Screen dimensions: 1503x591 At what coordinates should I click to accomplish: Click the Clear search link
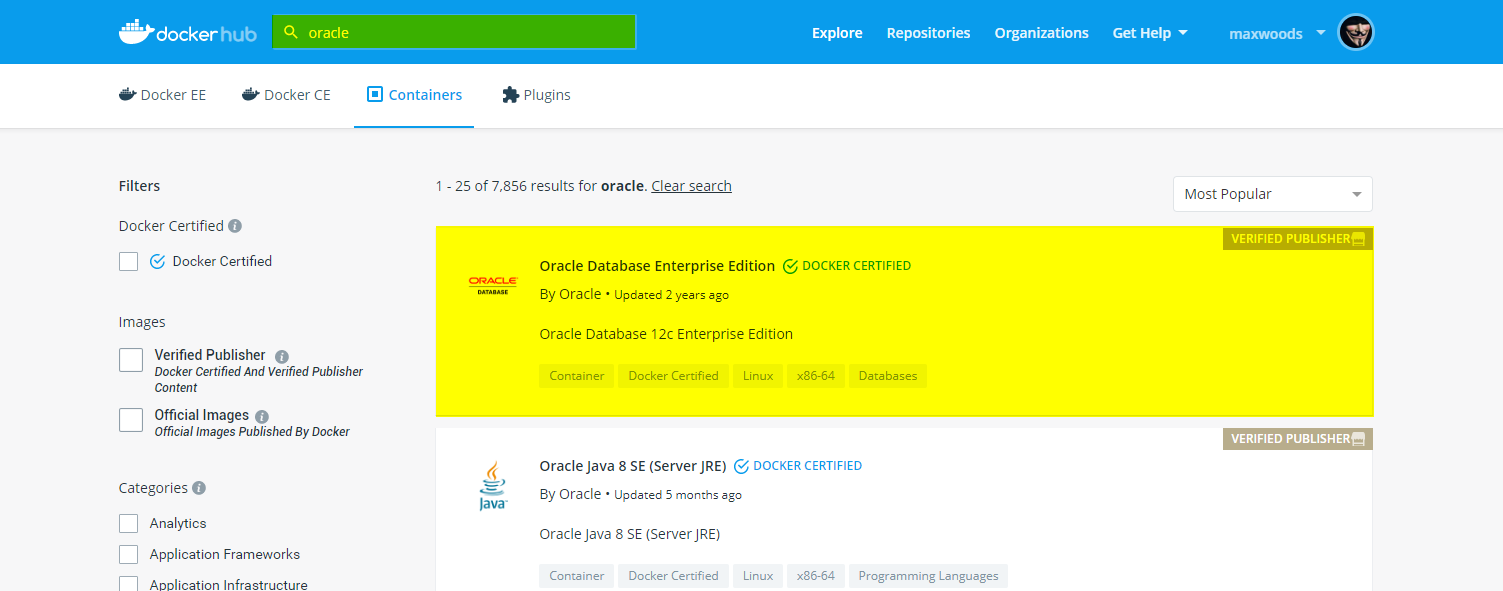(x=691, y=185)
